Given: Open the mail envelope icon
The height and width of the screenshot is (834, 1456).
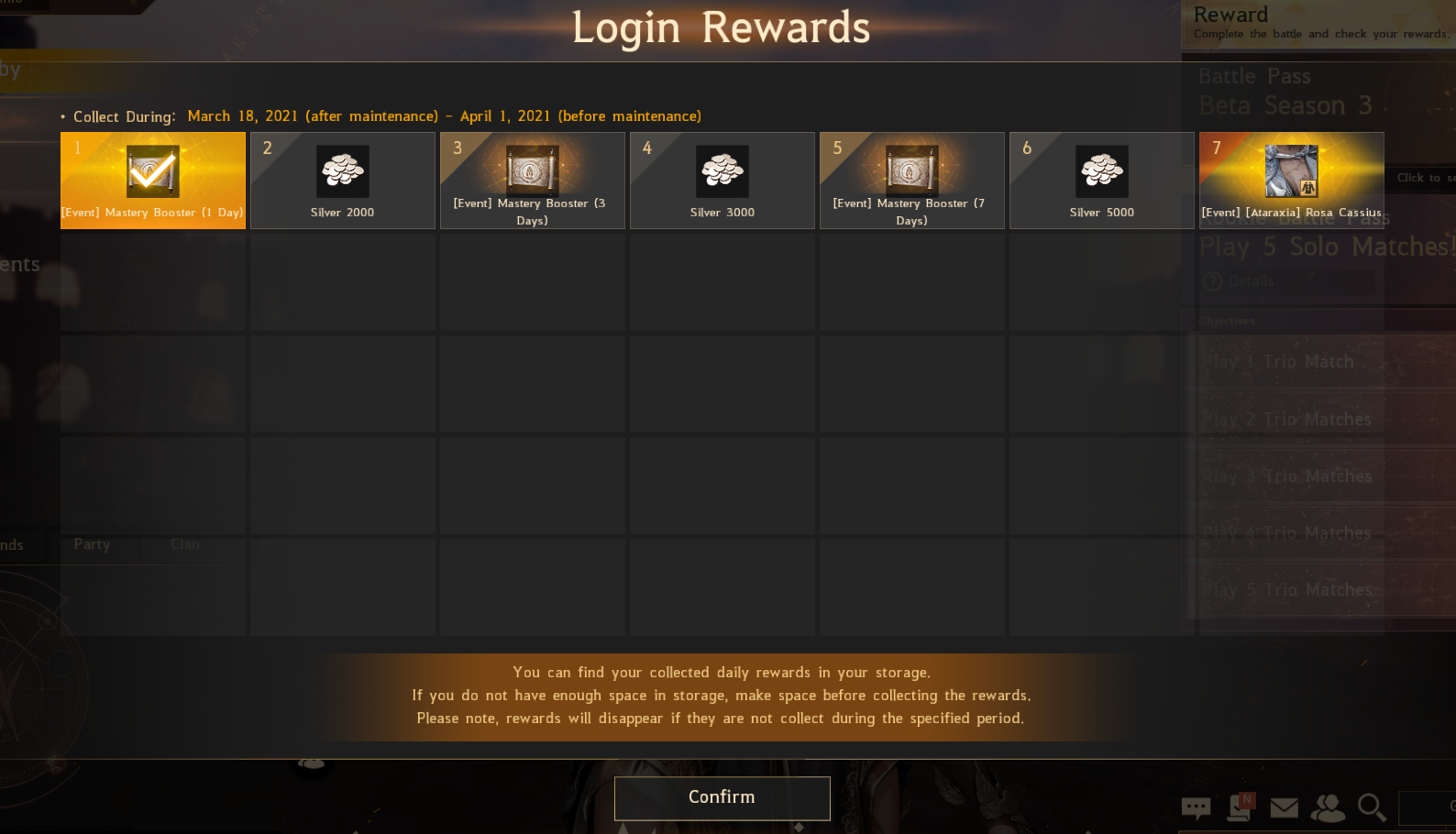Looking at the screenshot, I should [1284, 807].
